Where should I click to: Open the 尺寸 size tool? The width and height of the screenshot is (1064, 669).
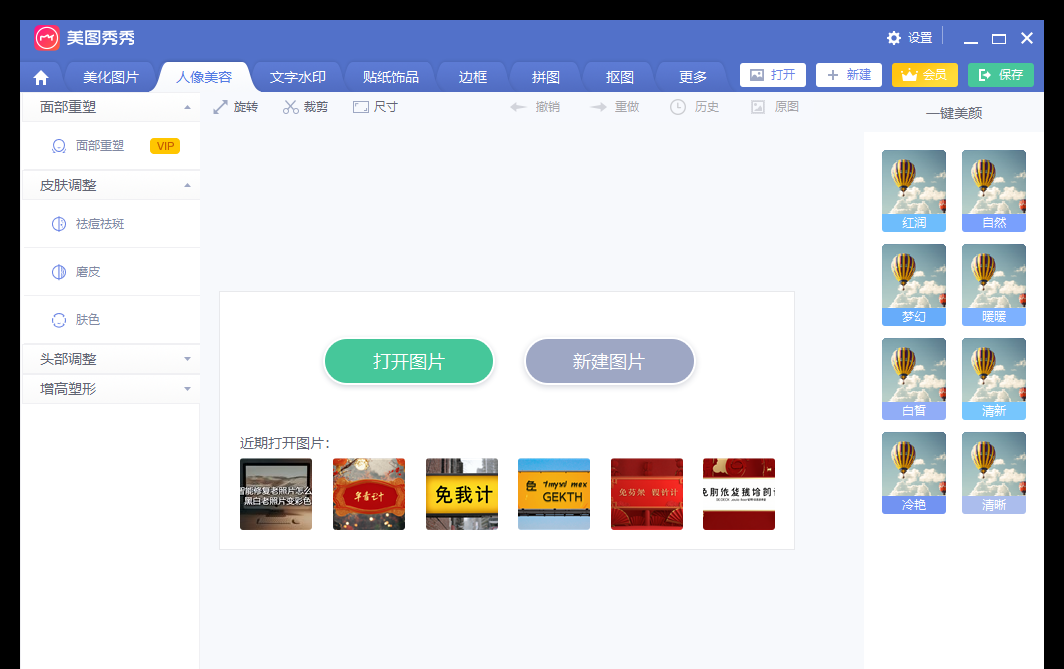pyautogui.click(x=375, y=107)
